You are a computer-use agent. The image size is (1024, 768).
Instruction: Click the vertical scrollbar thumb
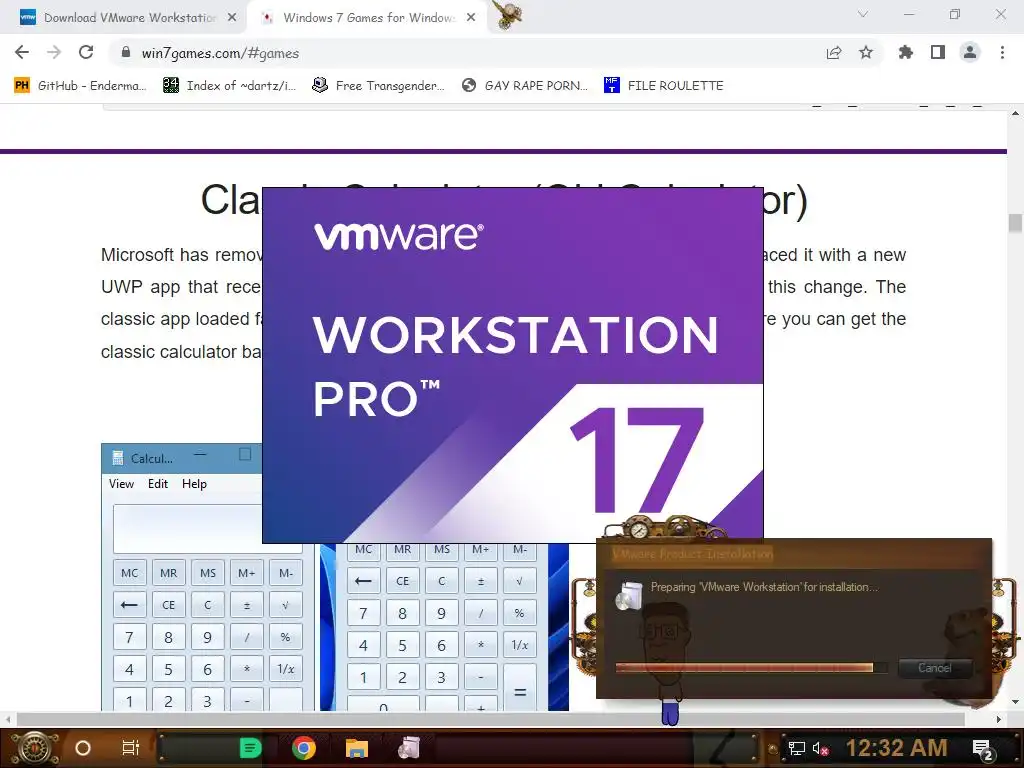click(x=1015, y=223)
